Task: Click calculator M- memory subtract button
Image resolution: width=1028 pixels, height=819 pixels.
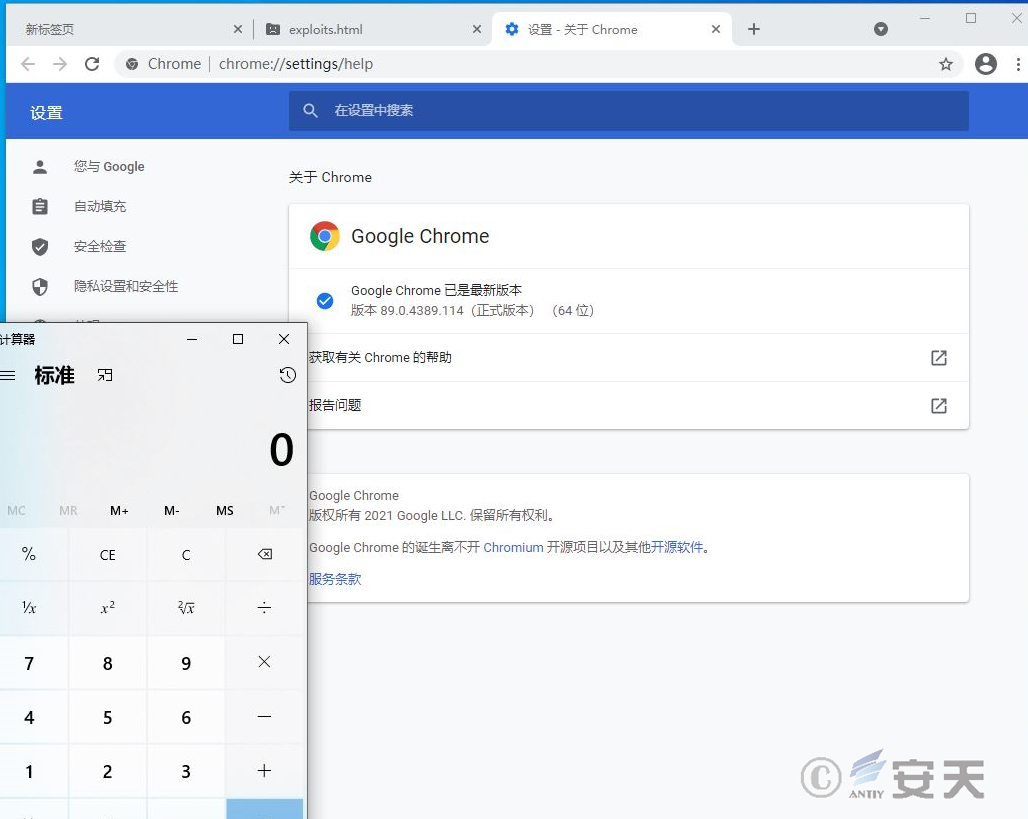Action: 172,511
